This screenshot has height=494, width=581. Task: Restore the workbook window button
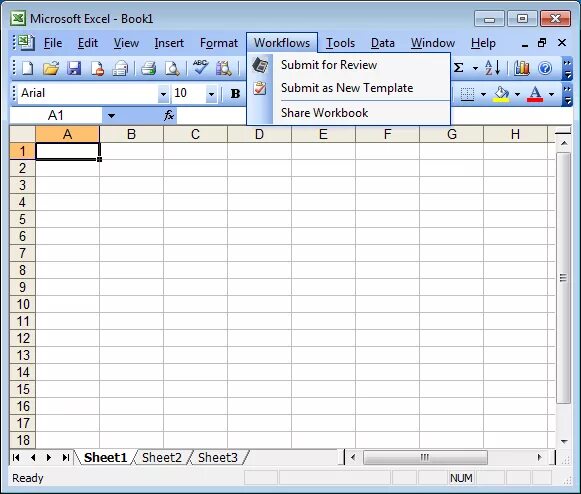tap(542, 43)
